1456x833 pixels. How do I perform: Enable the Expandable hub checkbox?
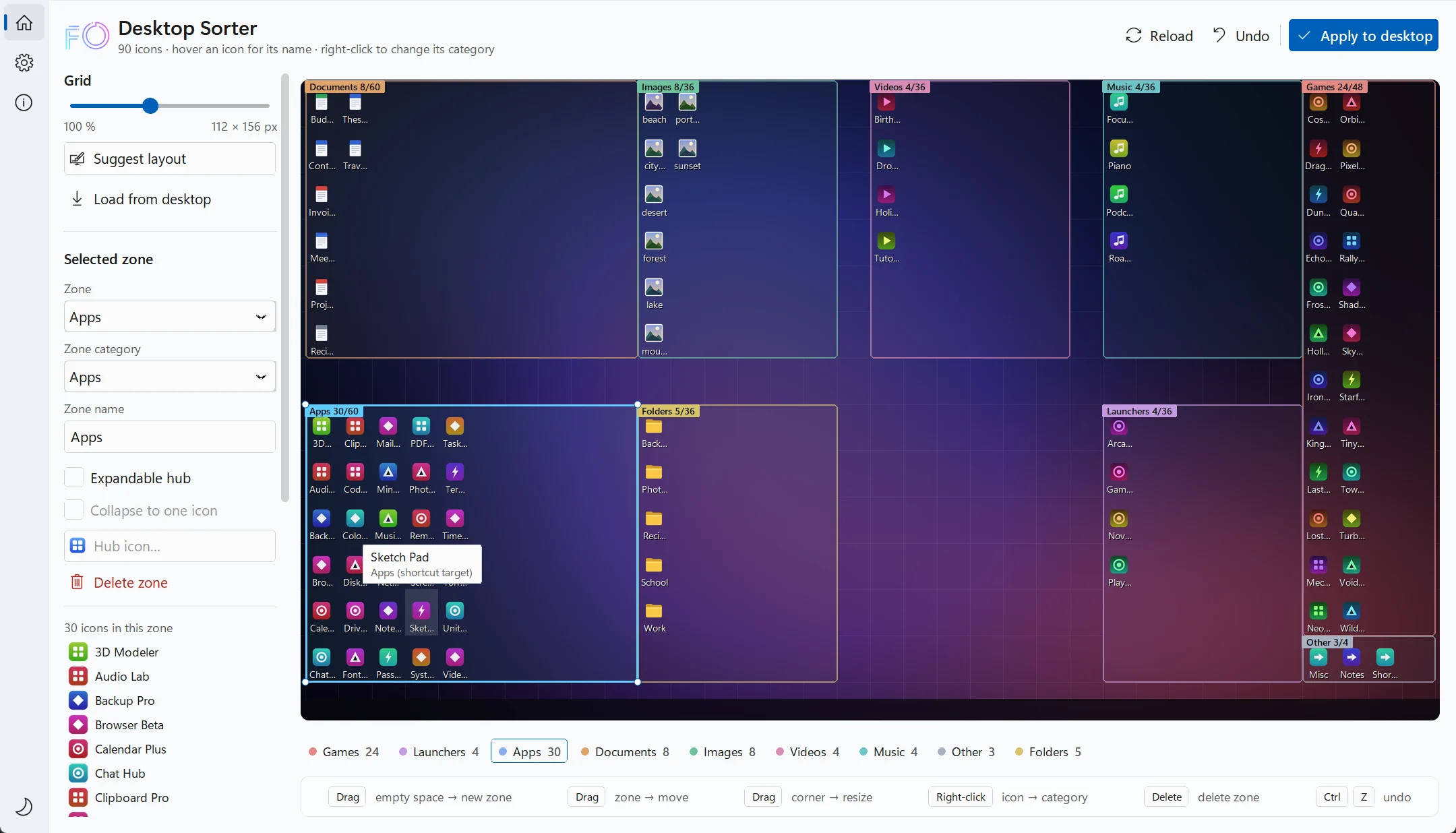(x=74, y=478)
